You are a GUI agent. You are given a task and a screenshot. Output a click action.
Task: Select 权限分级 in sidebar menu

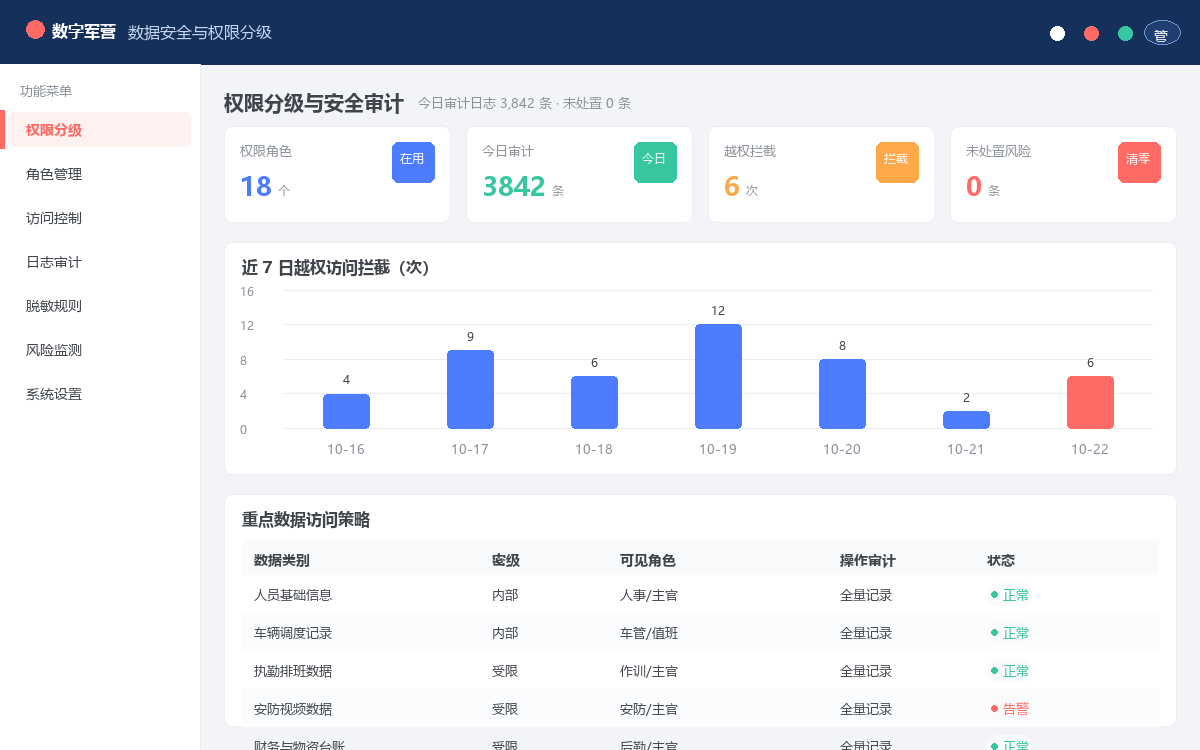[x=98, y=130]
